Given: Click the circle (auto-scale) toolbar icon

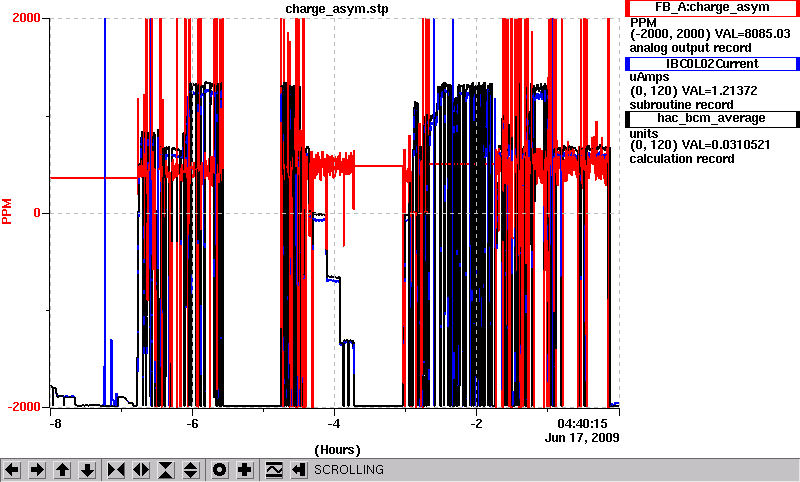Looking at the screenshot, I should tap(220, 470).
